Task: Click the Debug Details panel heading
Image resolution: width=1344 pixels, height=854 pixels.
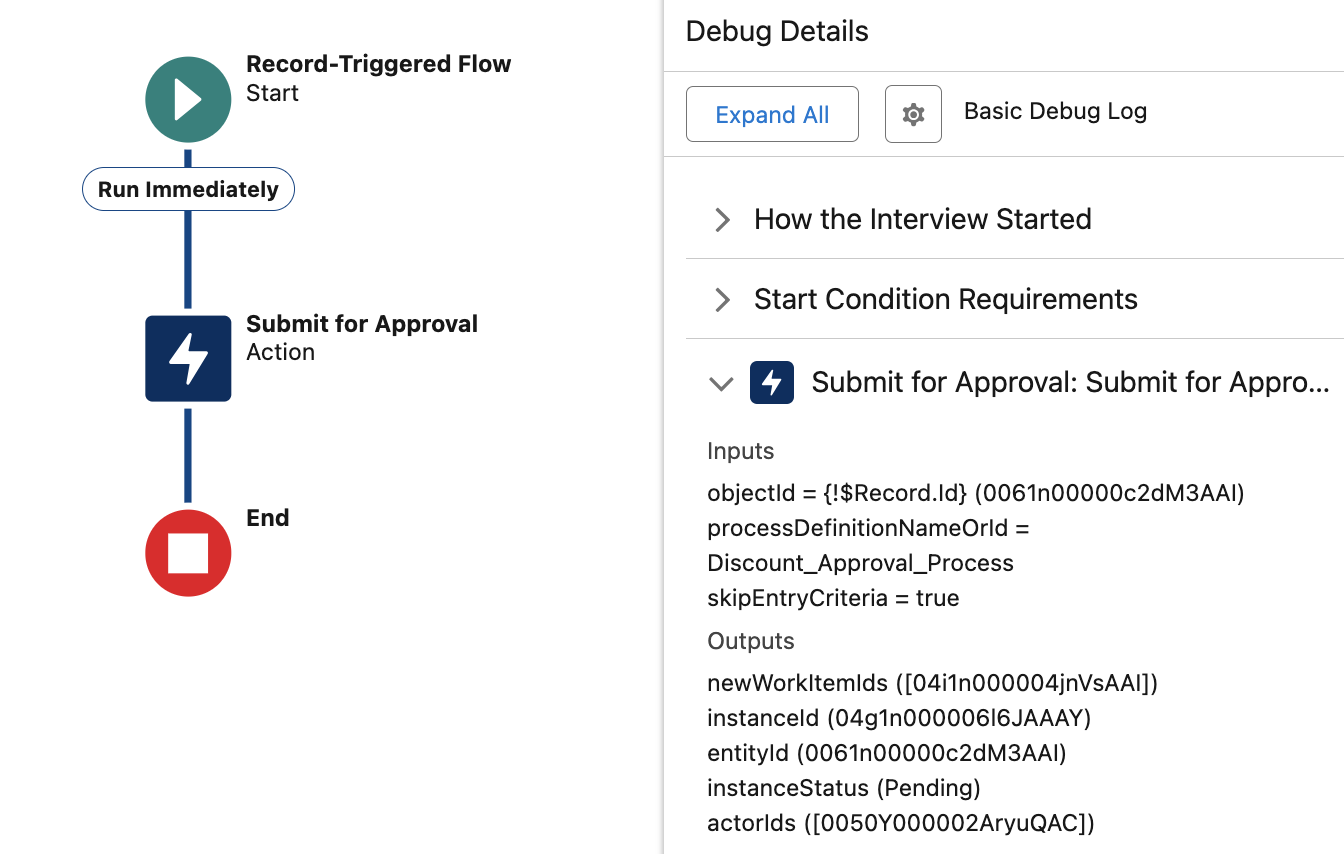Action: point(777,31)
